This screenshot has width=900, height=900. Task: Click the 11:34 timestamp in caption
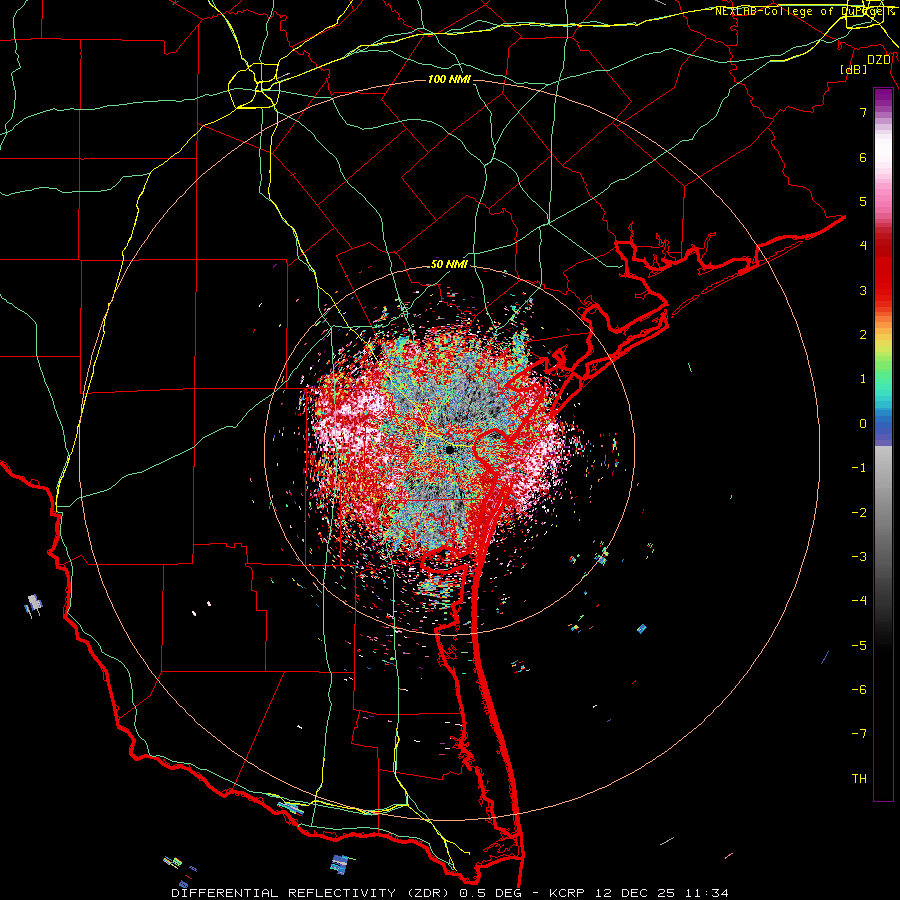706,893
